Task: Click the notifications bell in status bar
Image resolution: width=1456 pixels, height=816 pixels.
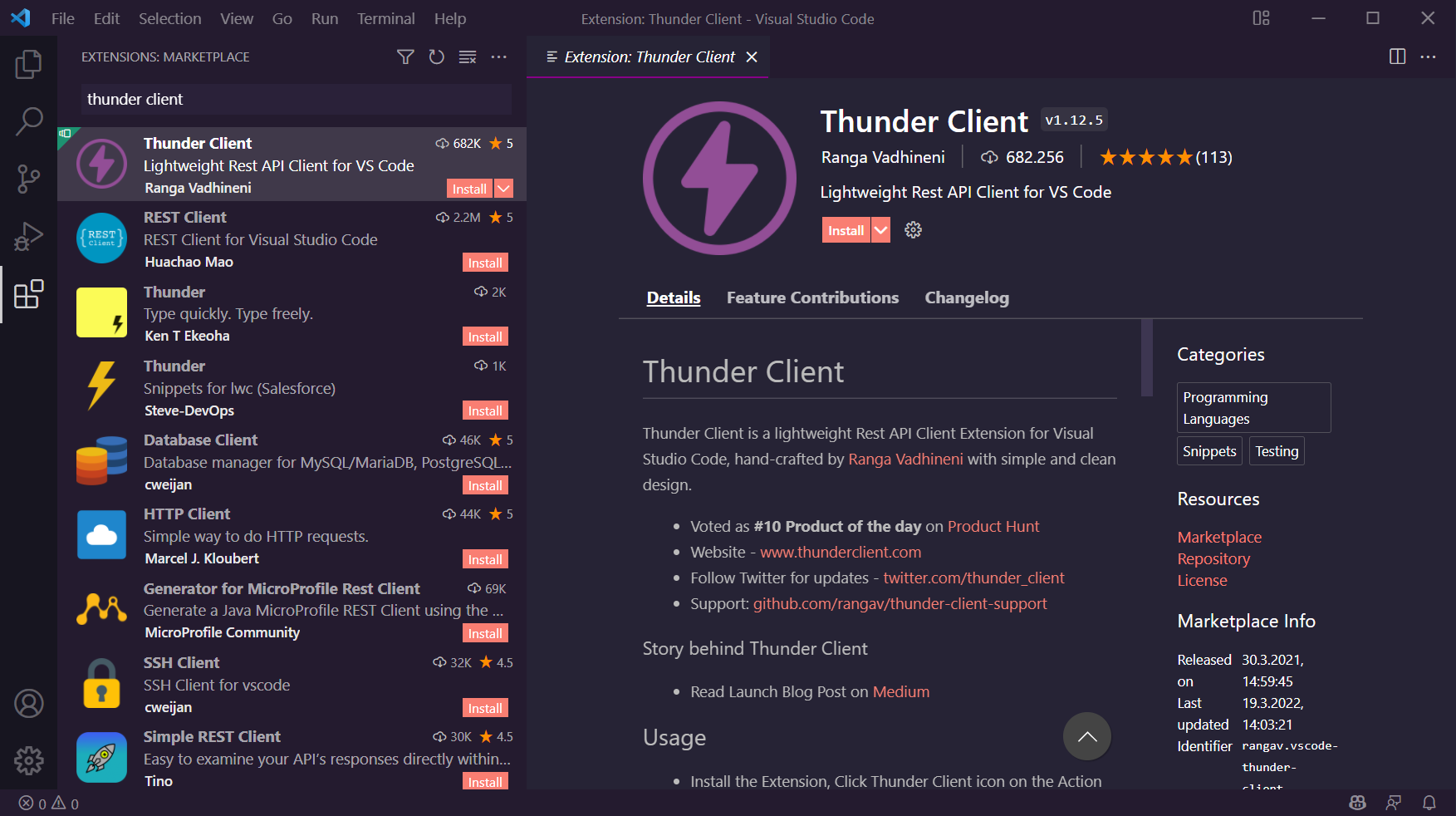Action: pos(1429,803)
